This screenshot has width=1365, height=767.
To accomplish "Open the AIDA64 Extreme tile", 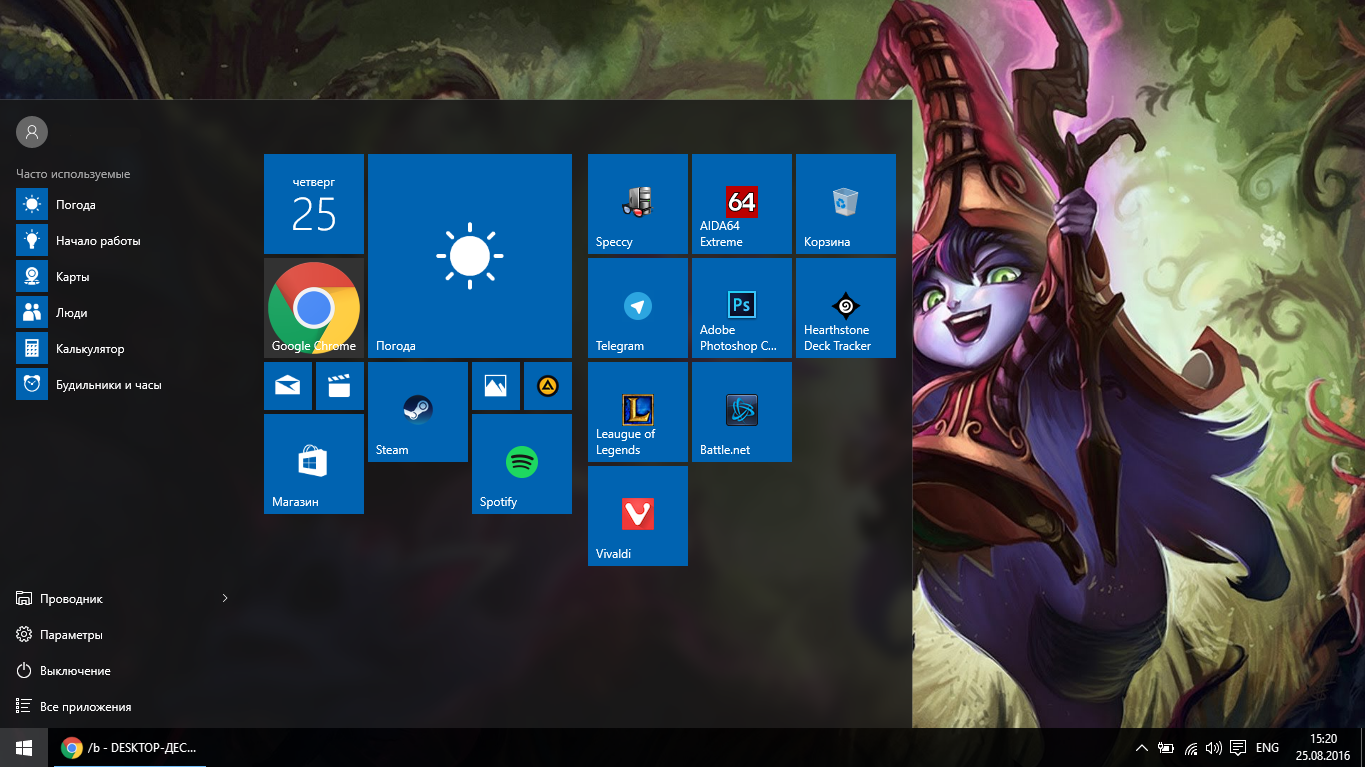I will [742, 204].
